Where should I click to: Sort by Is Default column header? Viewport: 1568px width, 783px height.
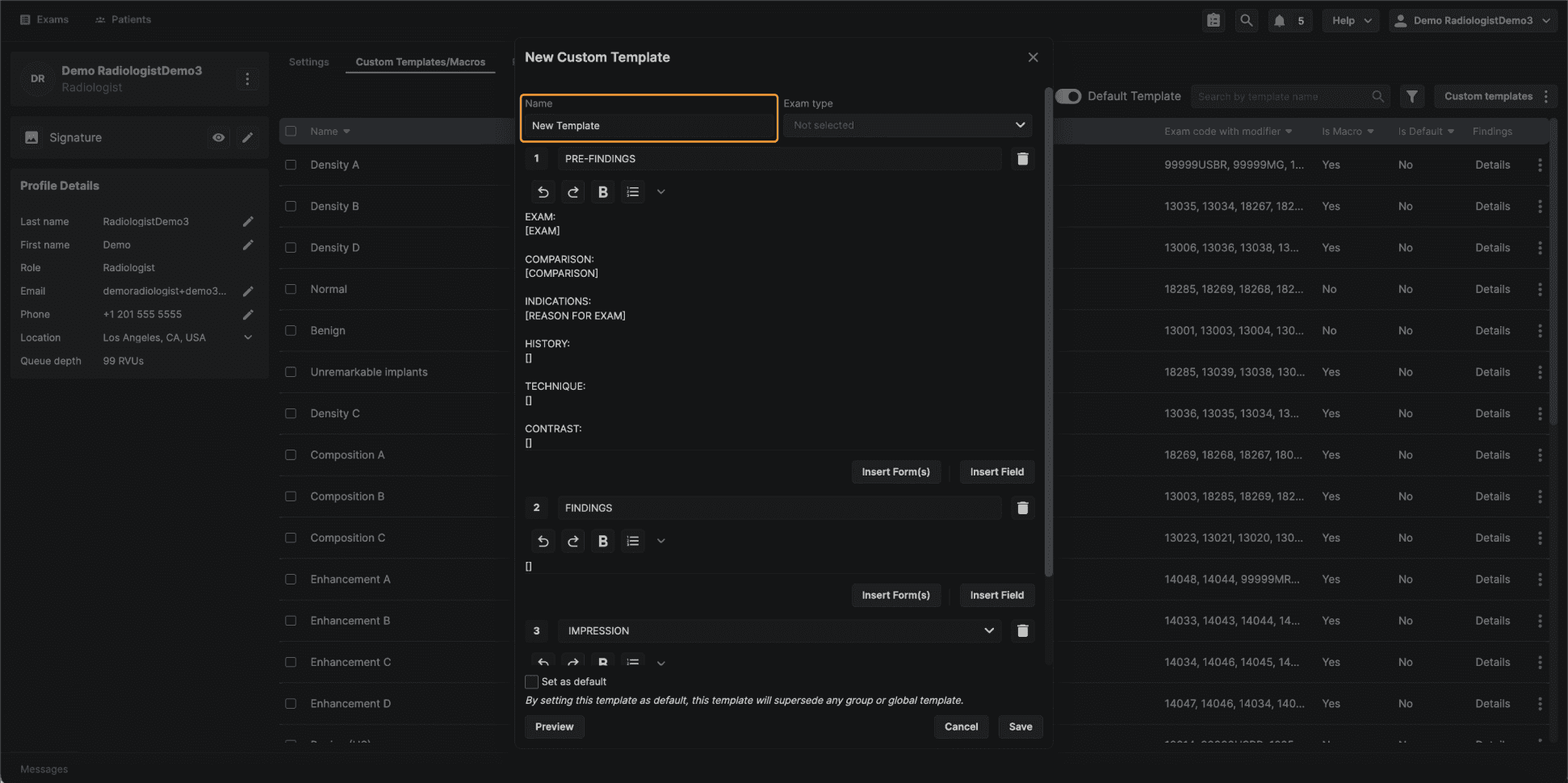[1426, 131]
